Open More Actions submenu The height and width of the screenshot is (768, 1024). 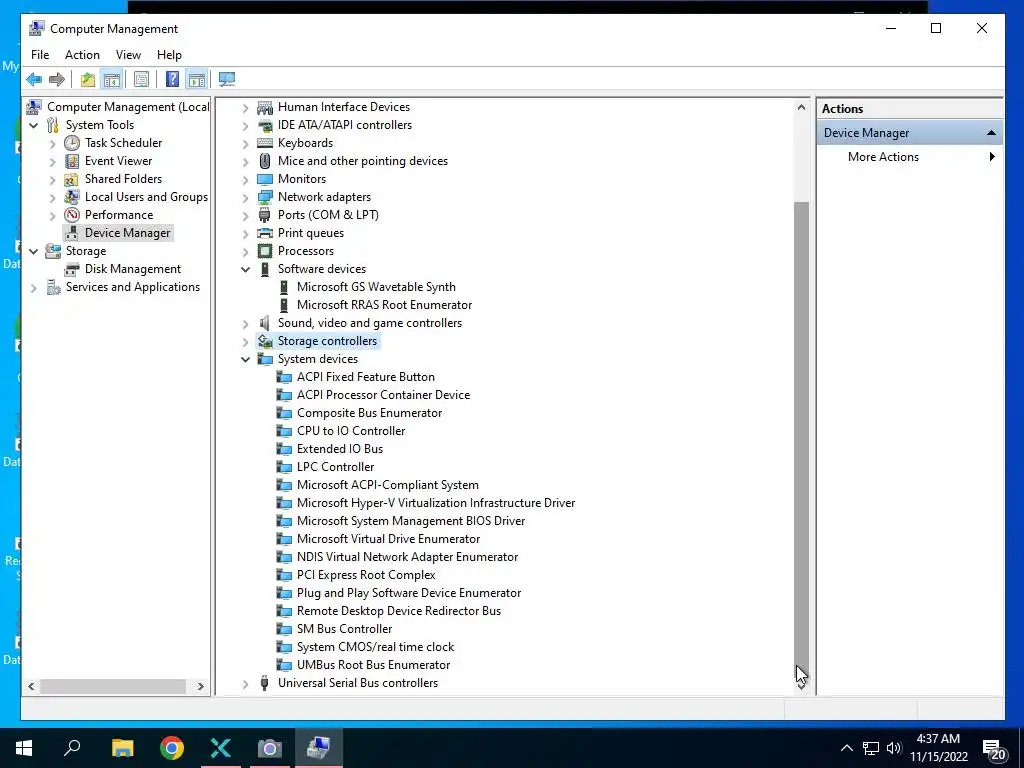click(x=883, y=157)
